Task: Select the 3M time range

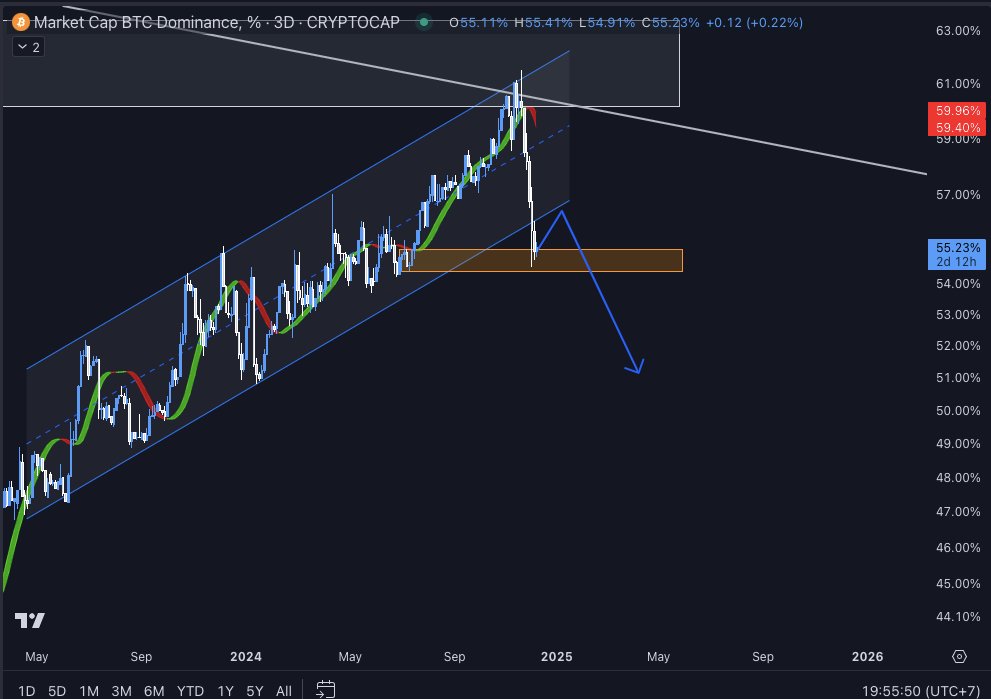Action: [x=121, y=691]
